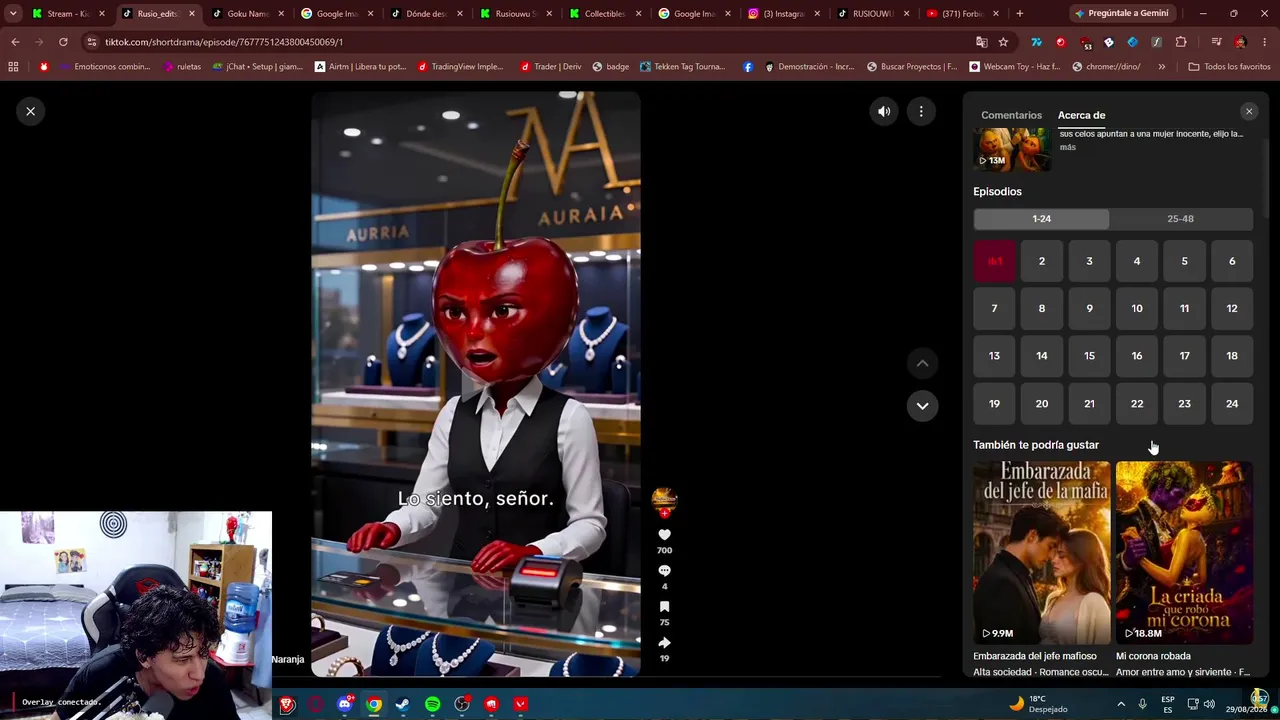Play episode 19
Screen dimensions: 1280x720
coord(994,404)
